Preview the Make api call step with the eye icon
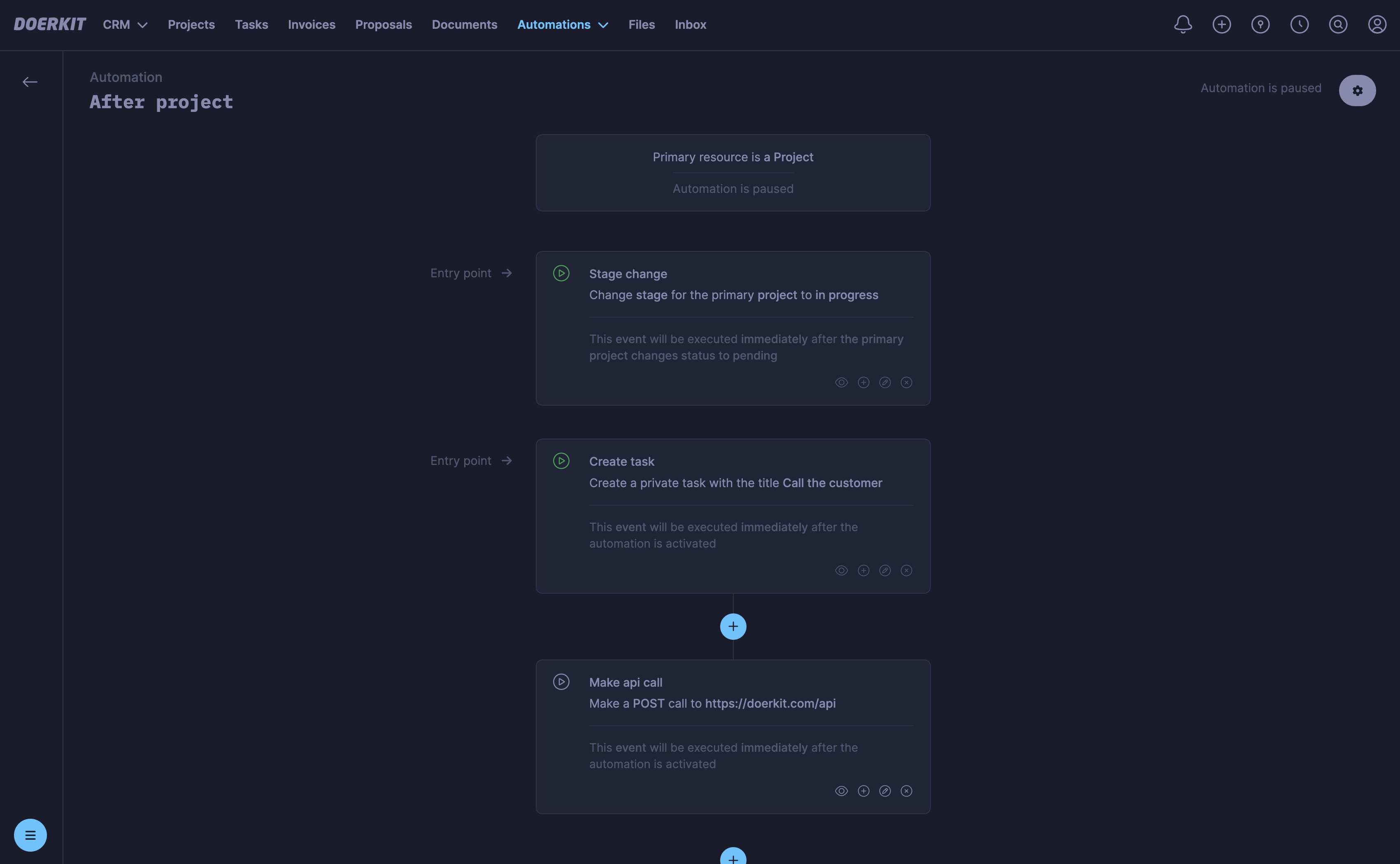 841,791
